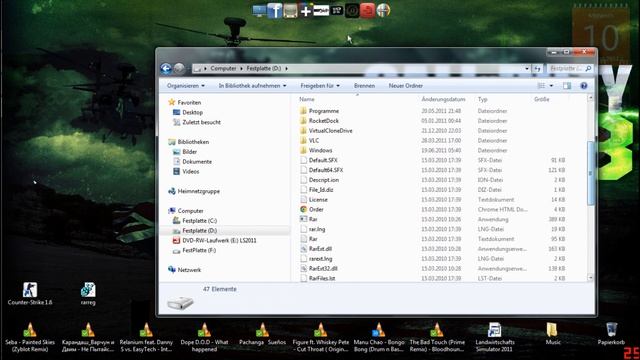Select the Programme folder
The width and height of the screenshot is (640, 360).
coord(324,111)
